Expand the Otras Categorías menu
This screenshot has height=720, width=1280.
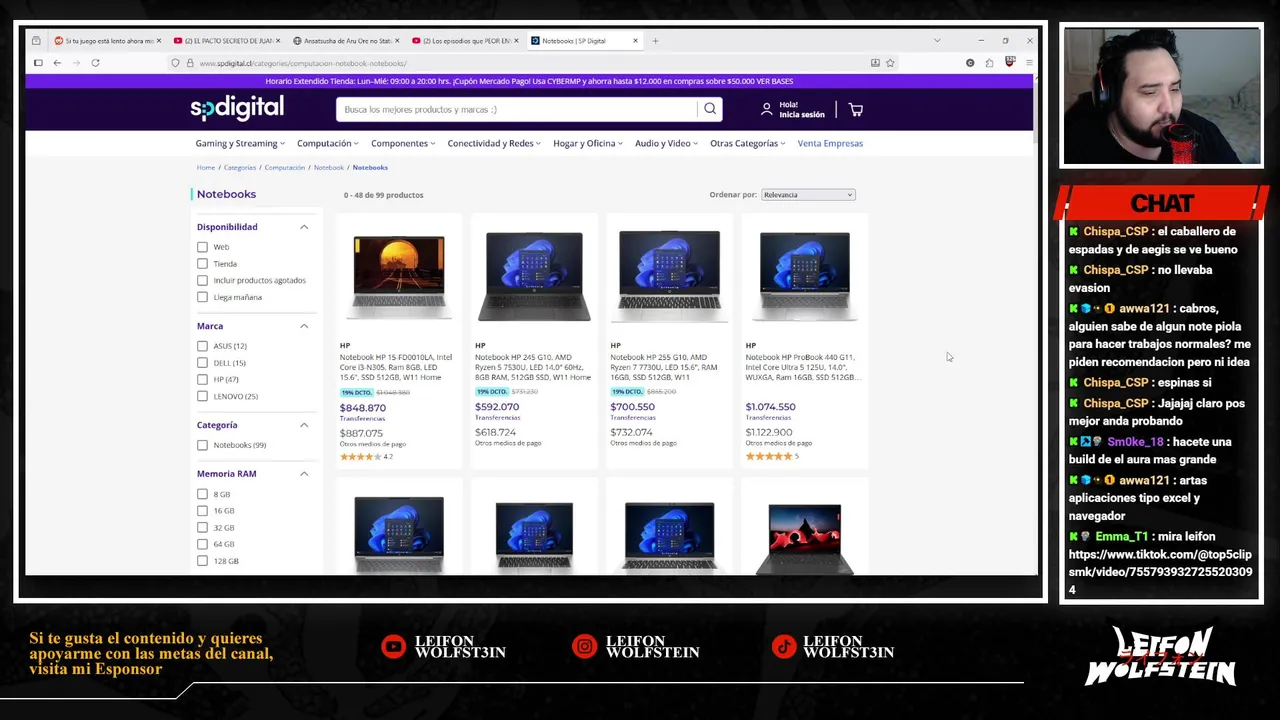(748, 143)
